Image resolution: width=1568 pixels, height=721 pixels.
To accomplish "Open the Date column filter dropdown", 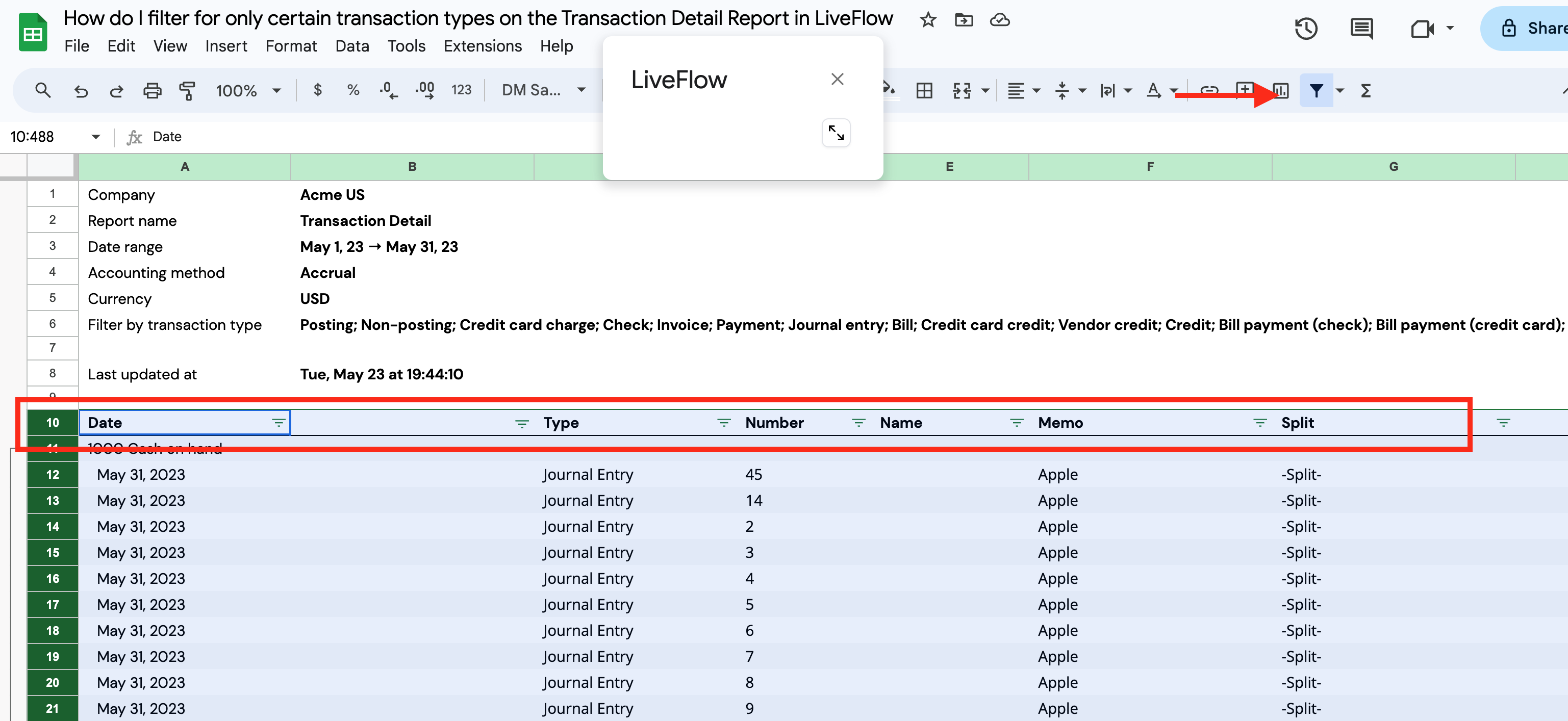I will [x=279, y=423].
